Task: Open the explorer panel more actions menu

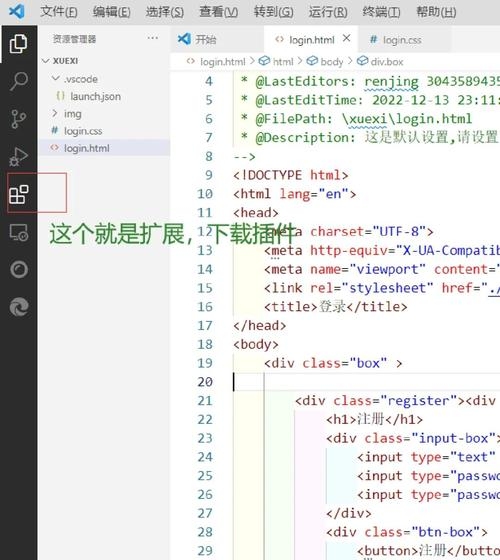Action: 152,38
